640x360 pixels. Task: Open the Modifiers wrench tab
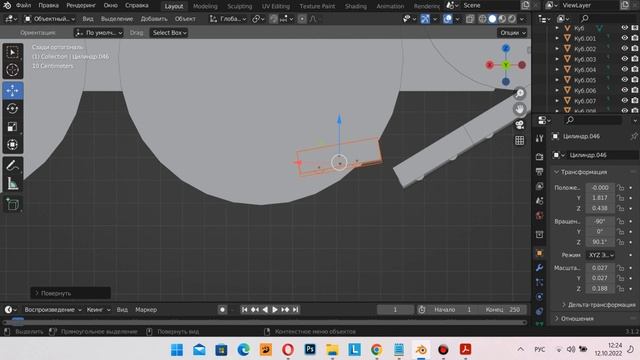point(540,267)
